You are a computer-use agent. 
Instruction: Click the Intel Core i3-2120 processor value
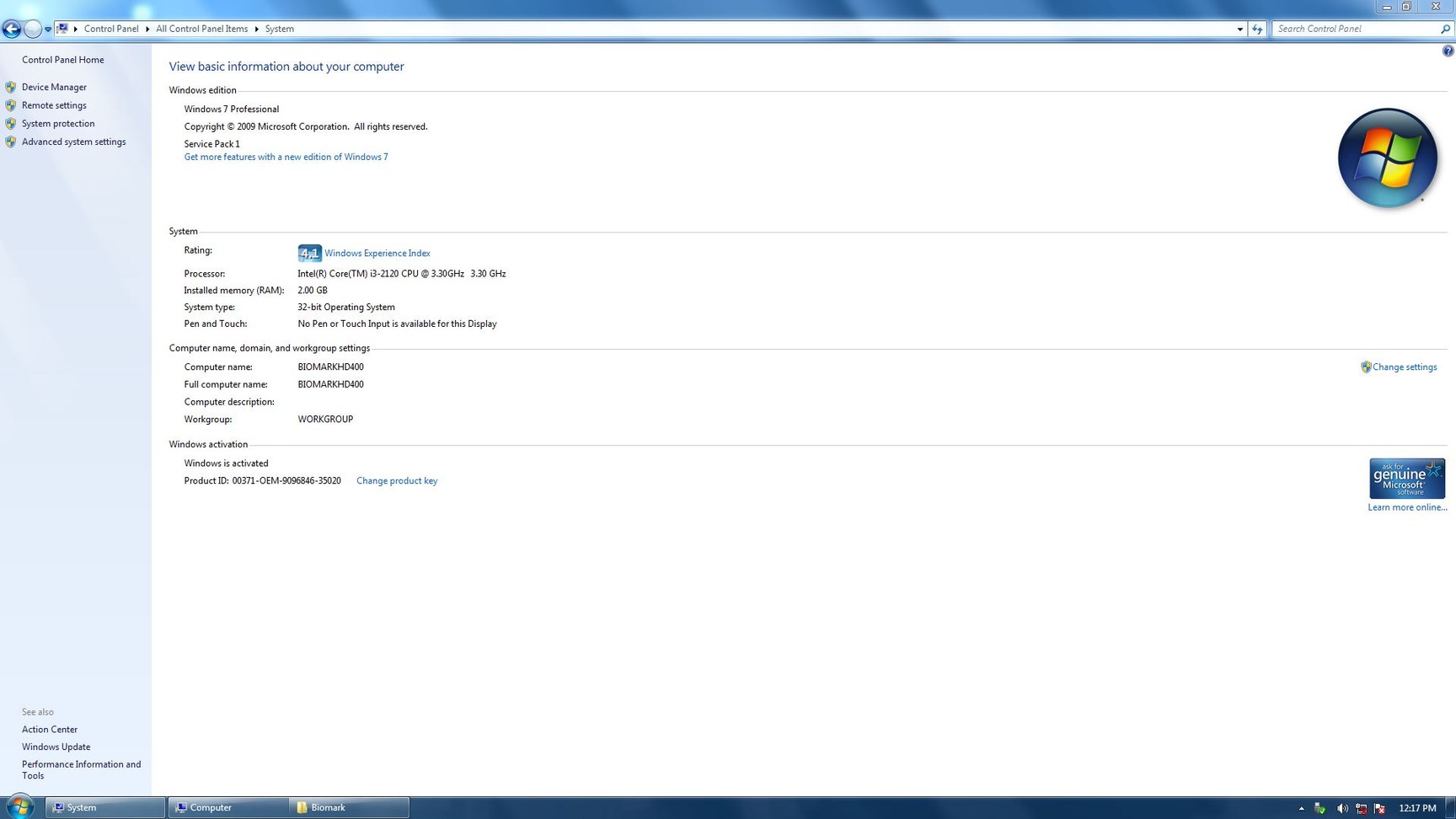coord(402,274)
